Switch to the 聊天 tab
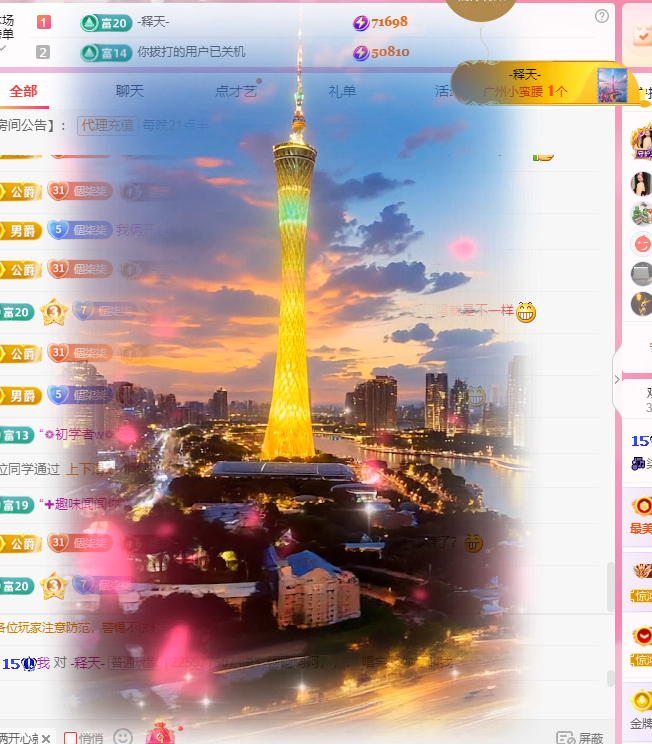Image resolution: width=652 pixels, height=744 pixels. pos(130,91)
